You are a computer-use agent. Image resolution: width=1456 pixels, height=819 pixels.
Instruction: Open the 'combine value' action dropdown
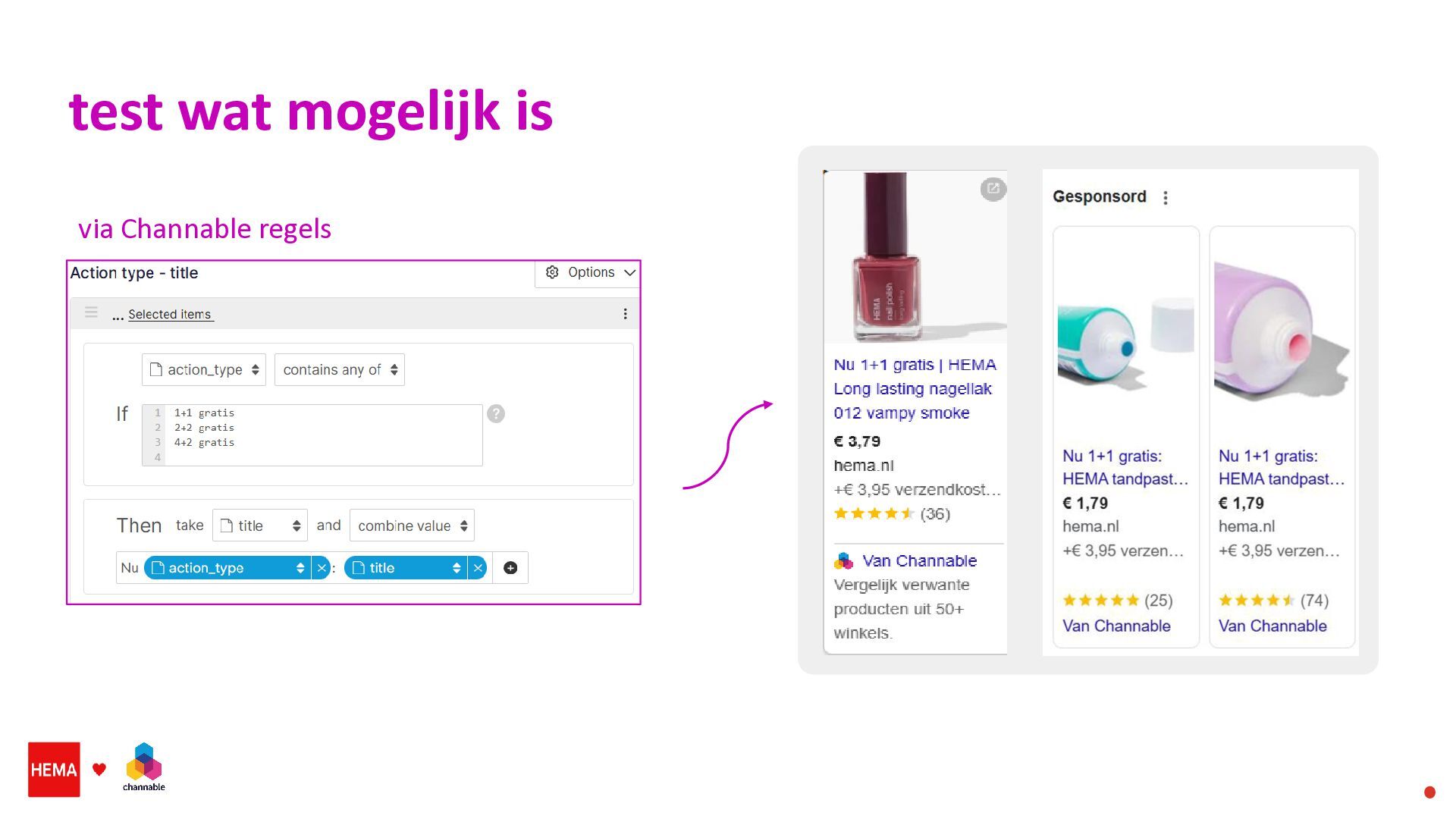tap(412, 526)
